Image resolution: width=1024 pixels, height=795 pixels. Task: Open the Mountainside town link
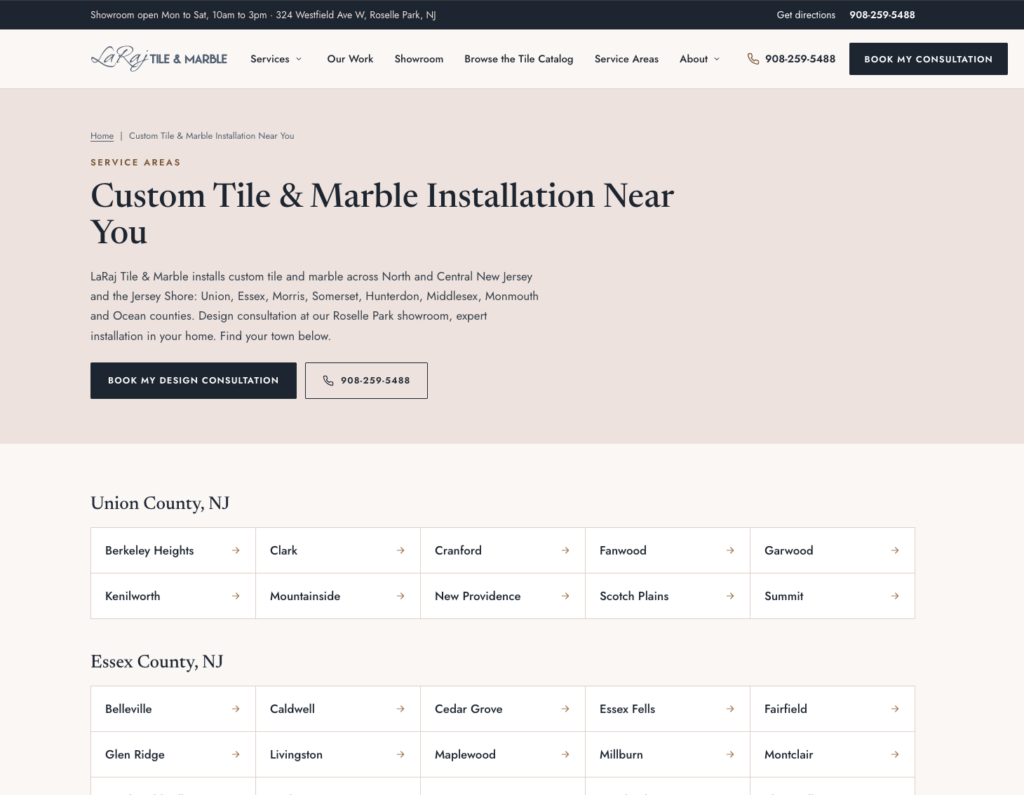[x=338, y=596]
